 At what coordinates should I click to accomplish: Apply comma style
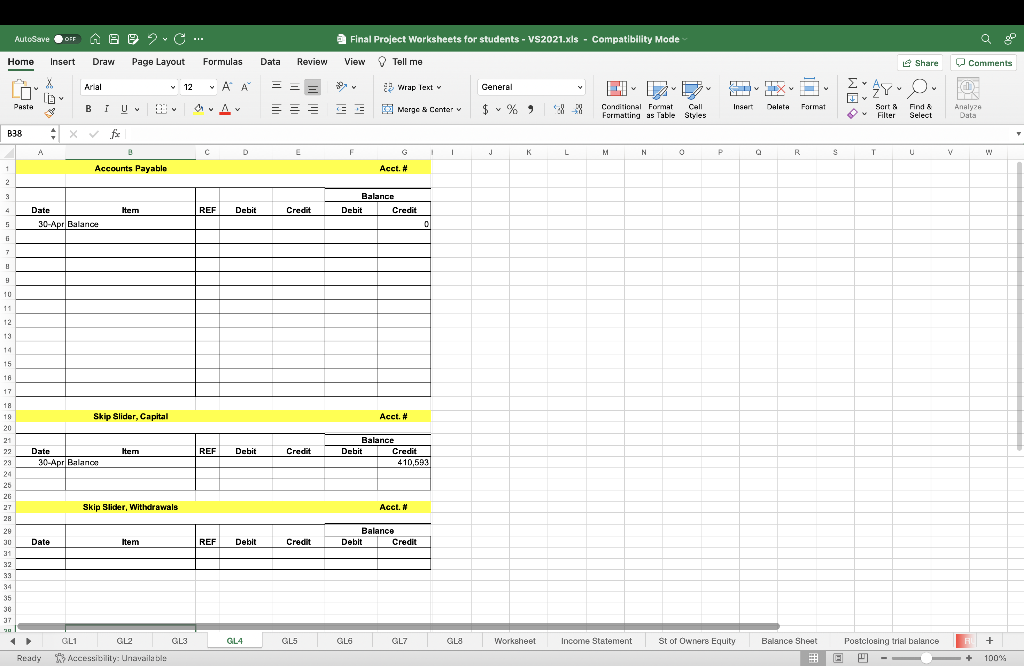[x=530, y=109]
